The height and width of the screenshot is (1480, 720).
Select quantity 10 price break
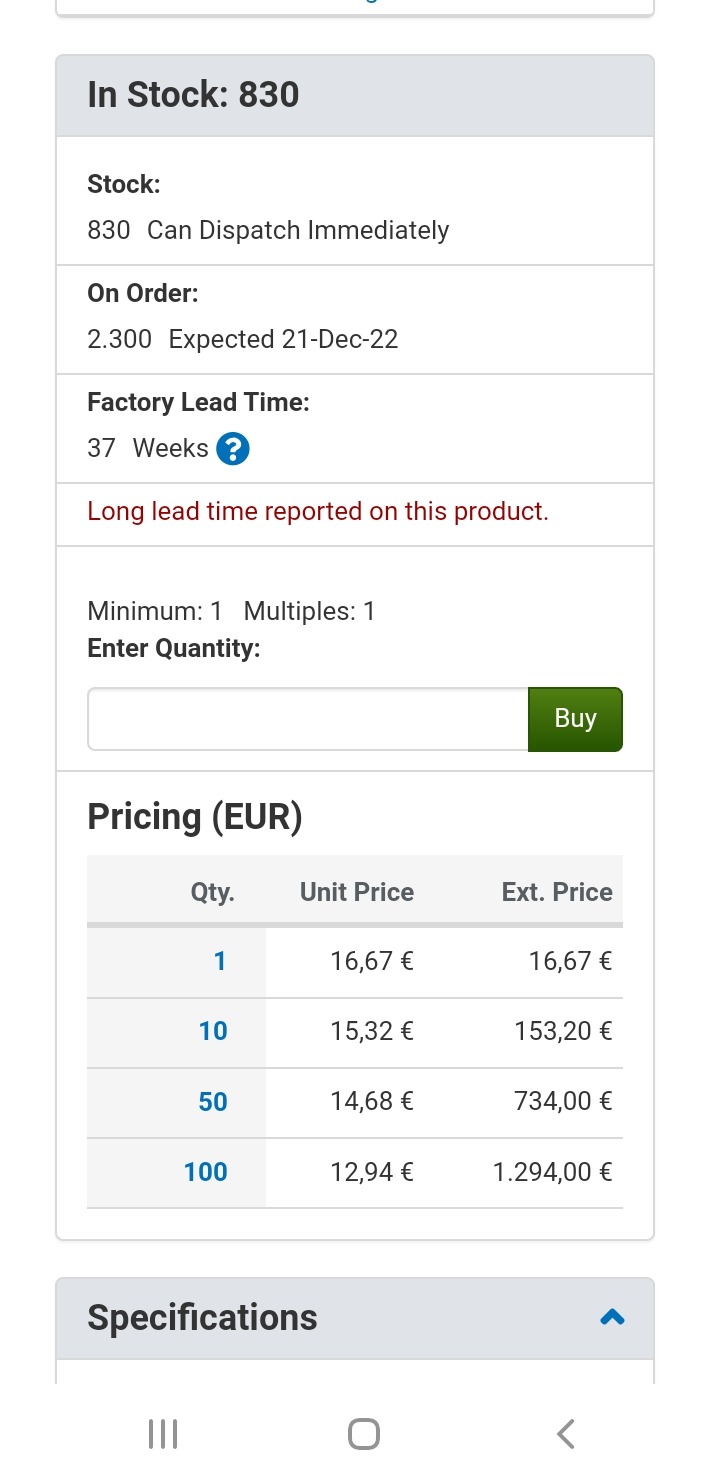(213, 1032)
